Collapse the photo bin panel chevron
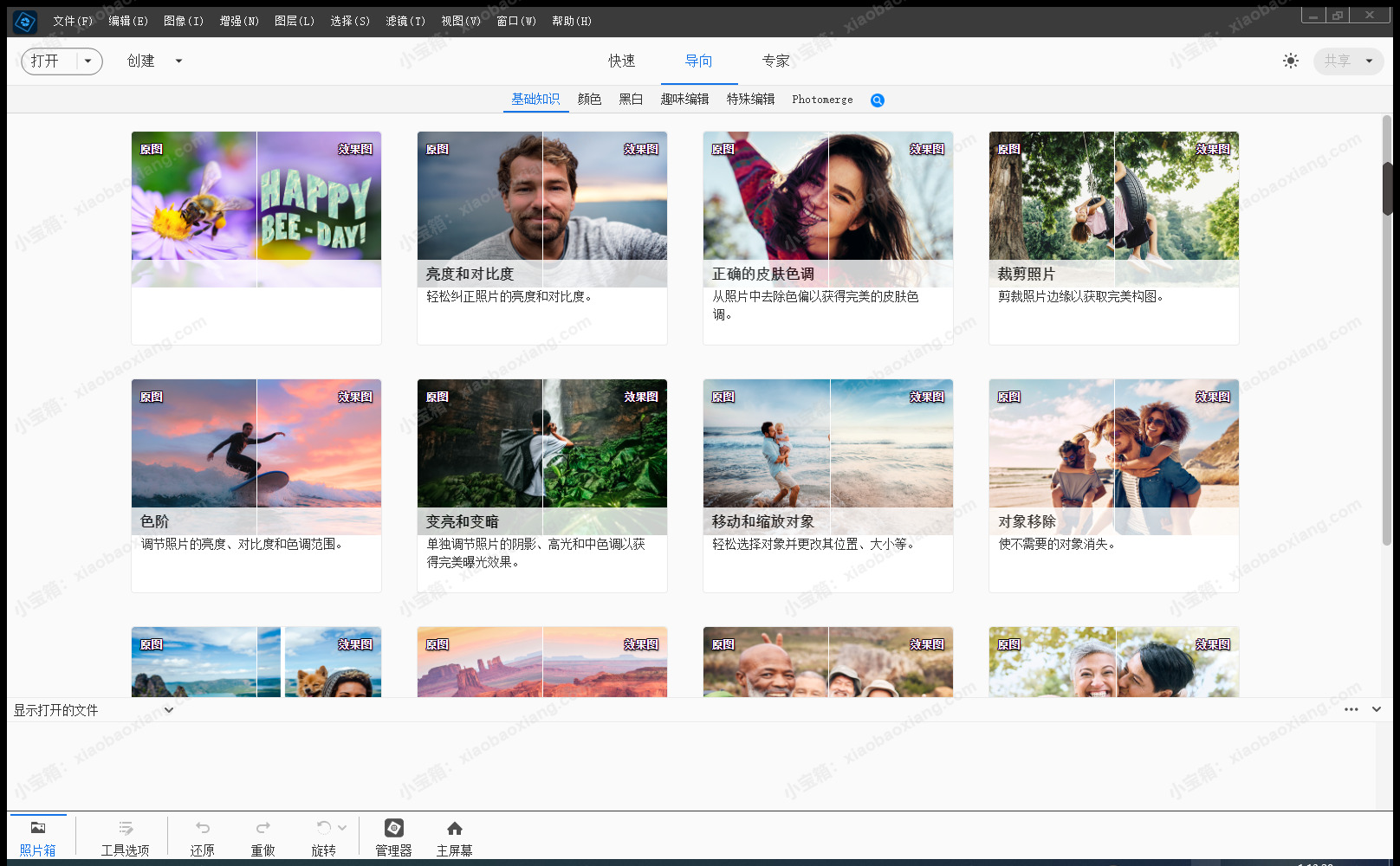The image size is (1400, 866). [1376, 709]
